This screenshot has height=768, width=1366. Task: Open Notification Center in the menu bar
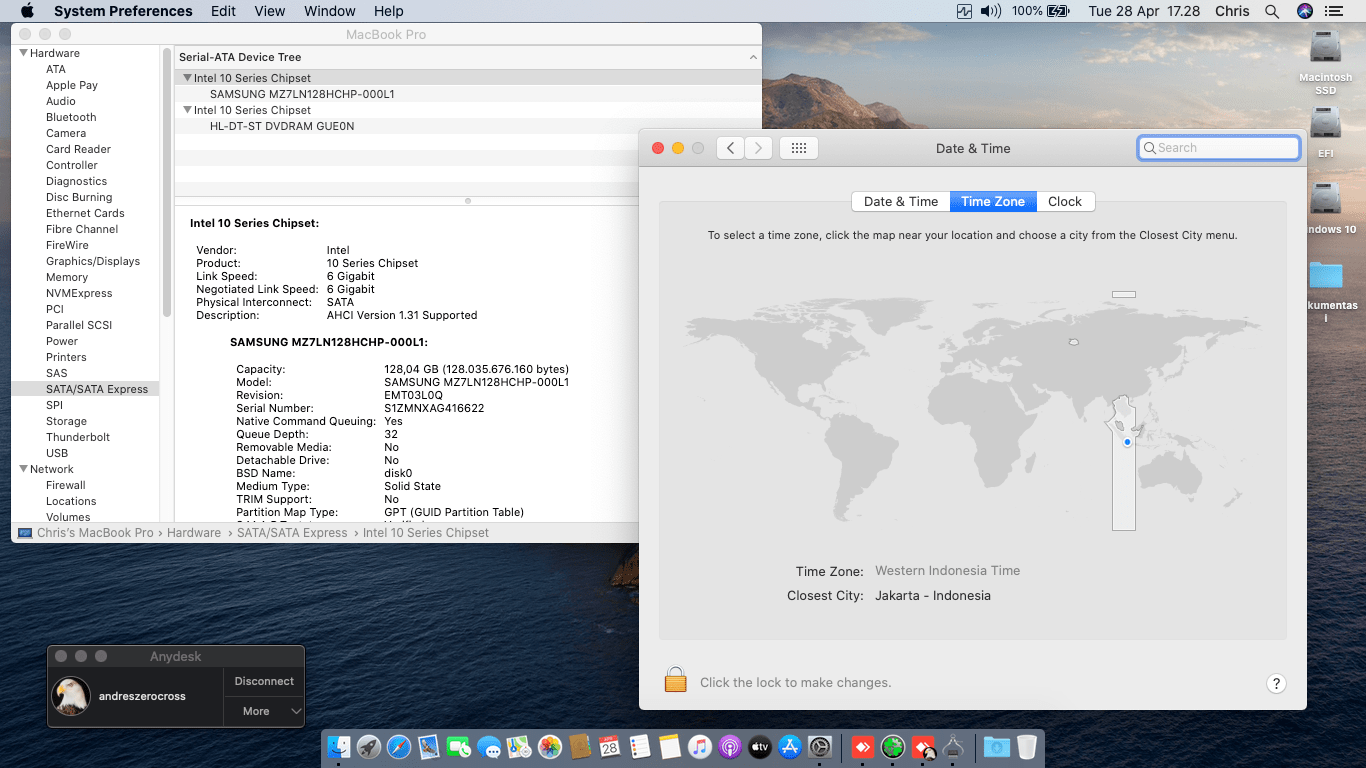click(1334, 11)
